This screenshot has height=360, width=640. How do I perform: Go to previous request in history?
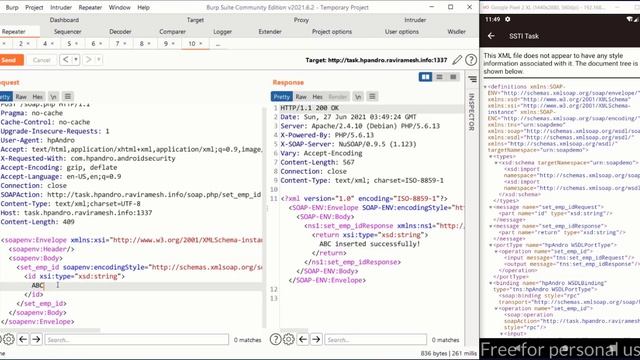(x=65, y=60)
